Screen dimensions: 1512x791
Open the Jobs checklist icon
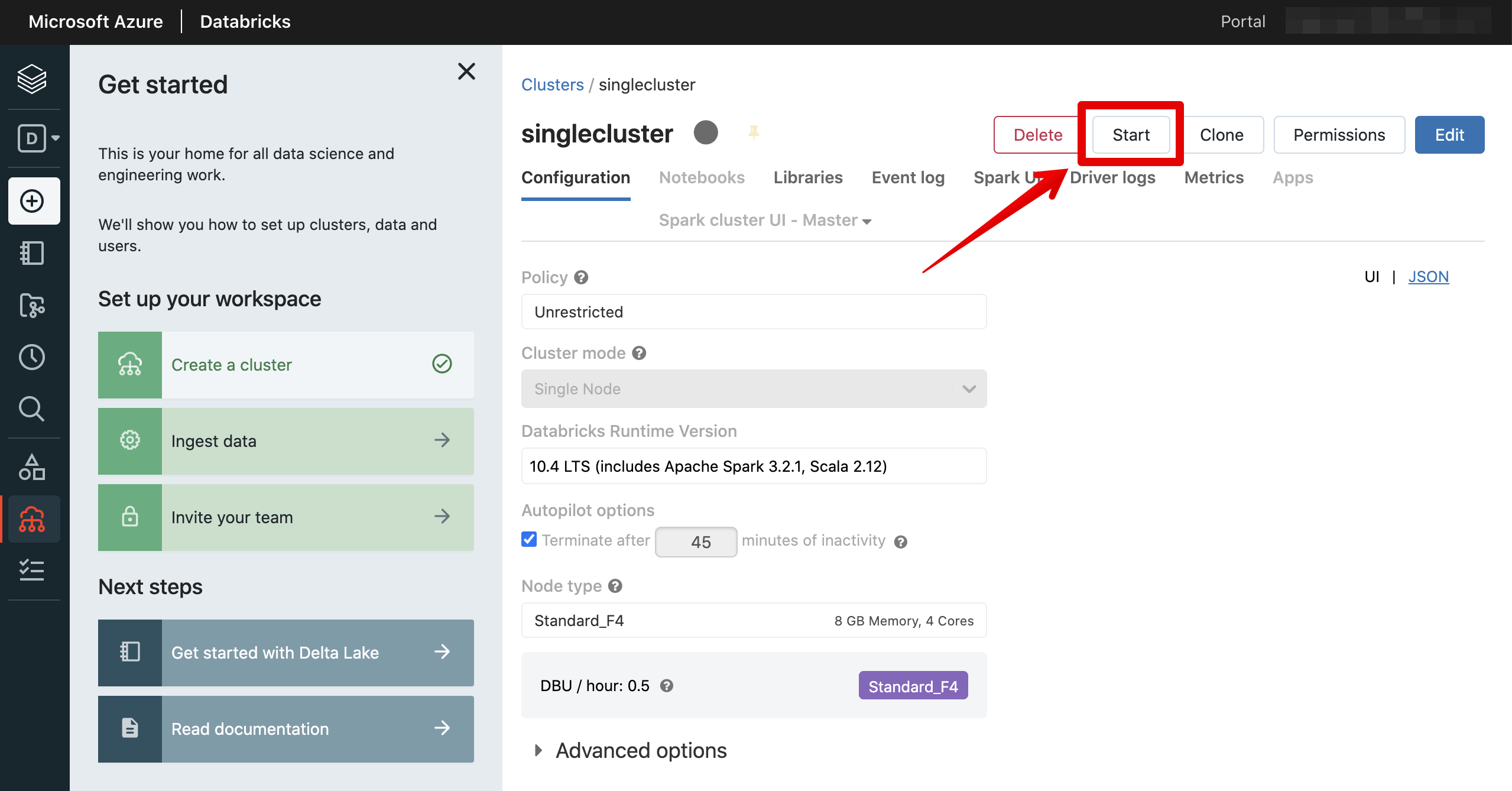tap(32, 570)
